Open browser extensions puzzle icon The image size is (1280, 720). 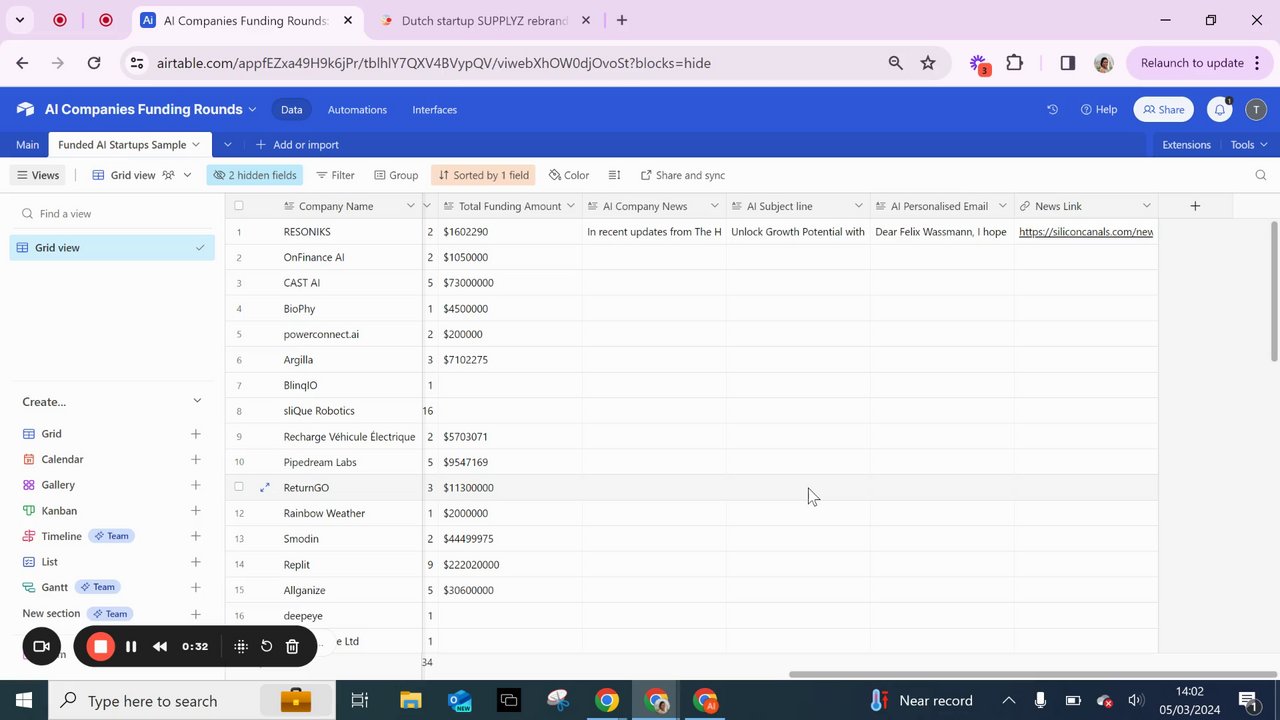(x=1014, y=63)
